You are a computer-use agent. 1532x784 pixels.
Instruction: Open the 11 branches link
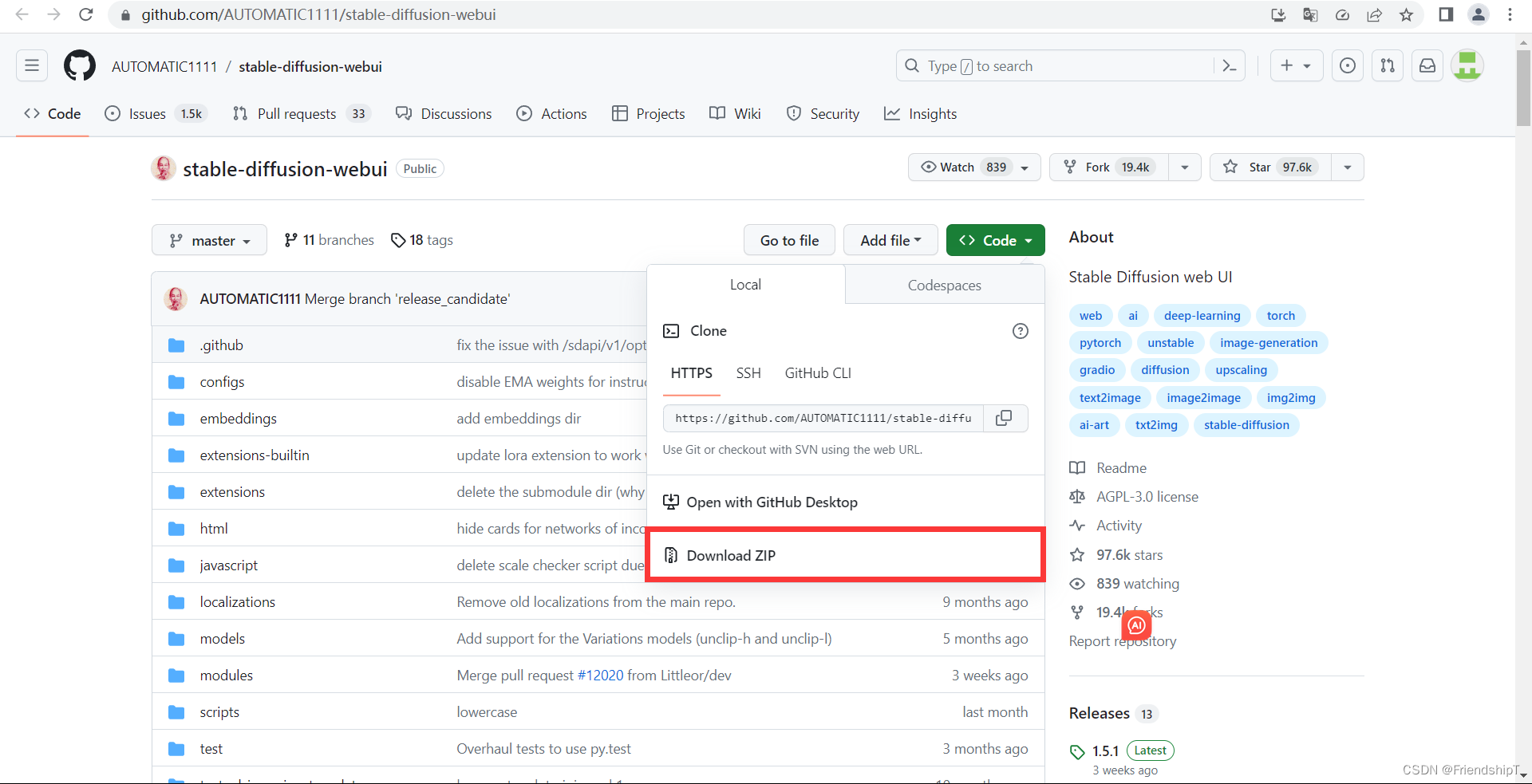(x=329, y=240)
